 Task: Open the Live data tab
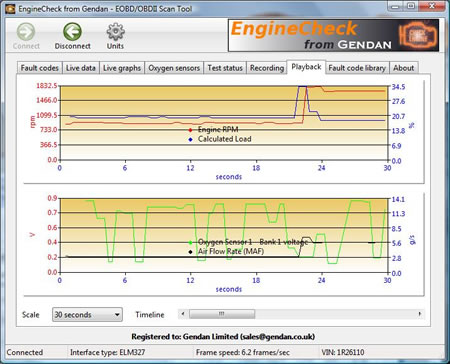tap(80, 68)
